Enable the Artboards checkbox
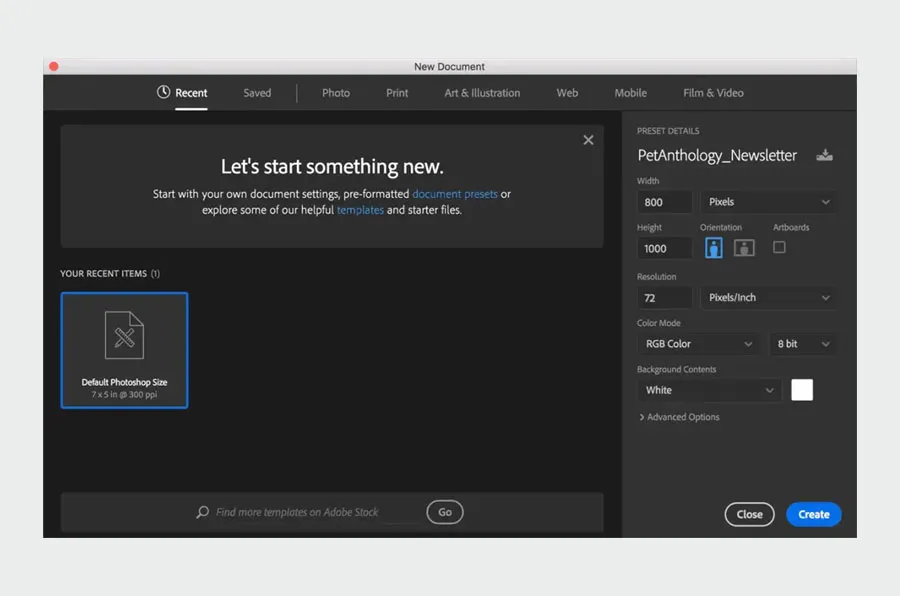The width and height of the screenshot is (900, 596). pyautogui.click(x=779, y=247)
